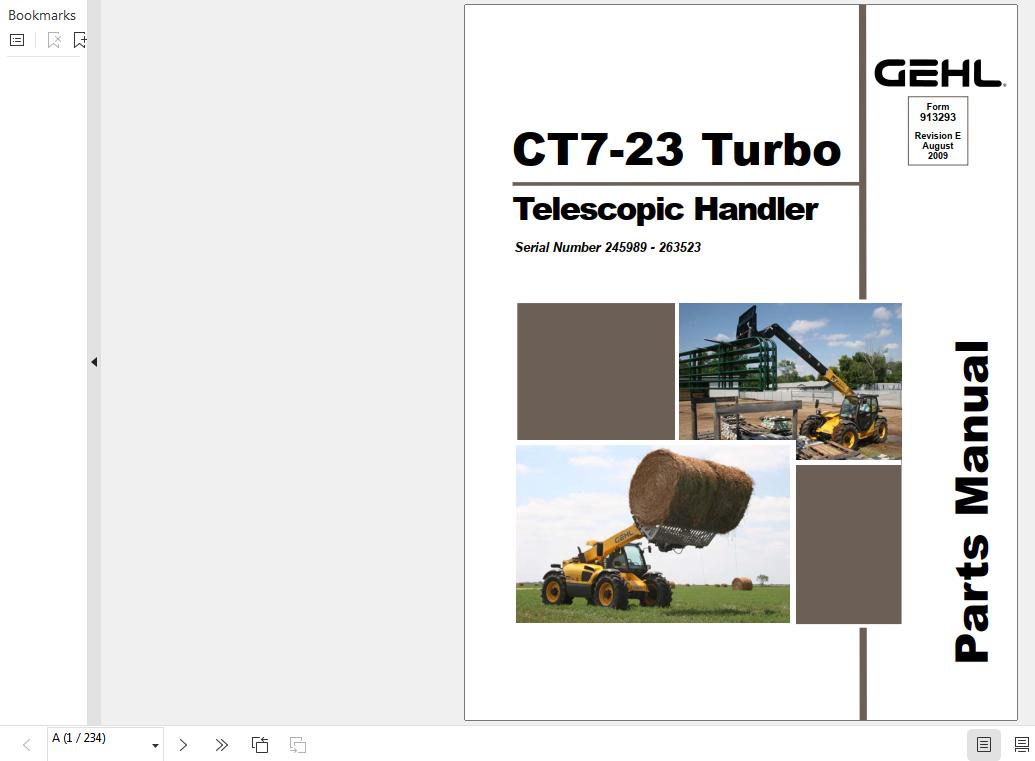
Task: Click the Bookmarks panel title
Action: pos(42,15)
